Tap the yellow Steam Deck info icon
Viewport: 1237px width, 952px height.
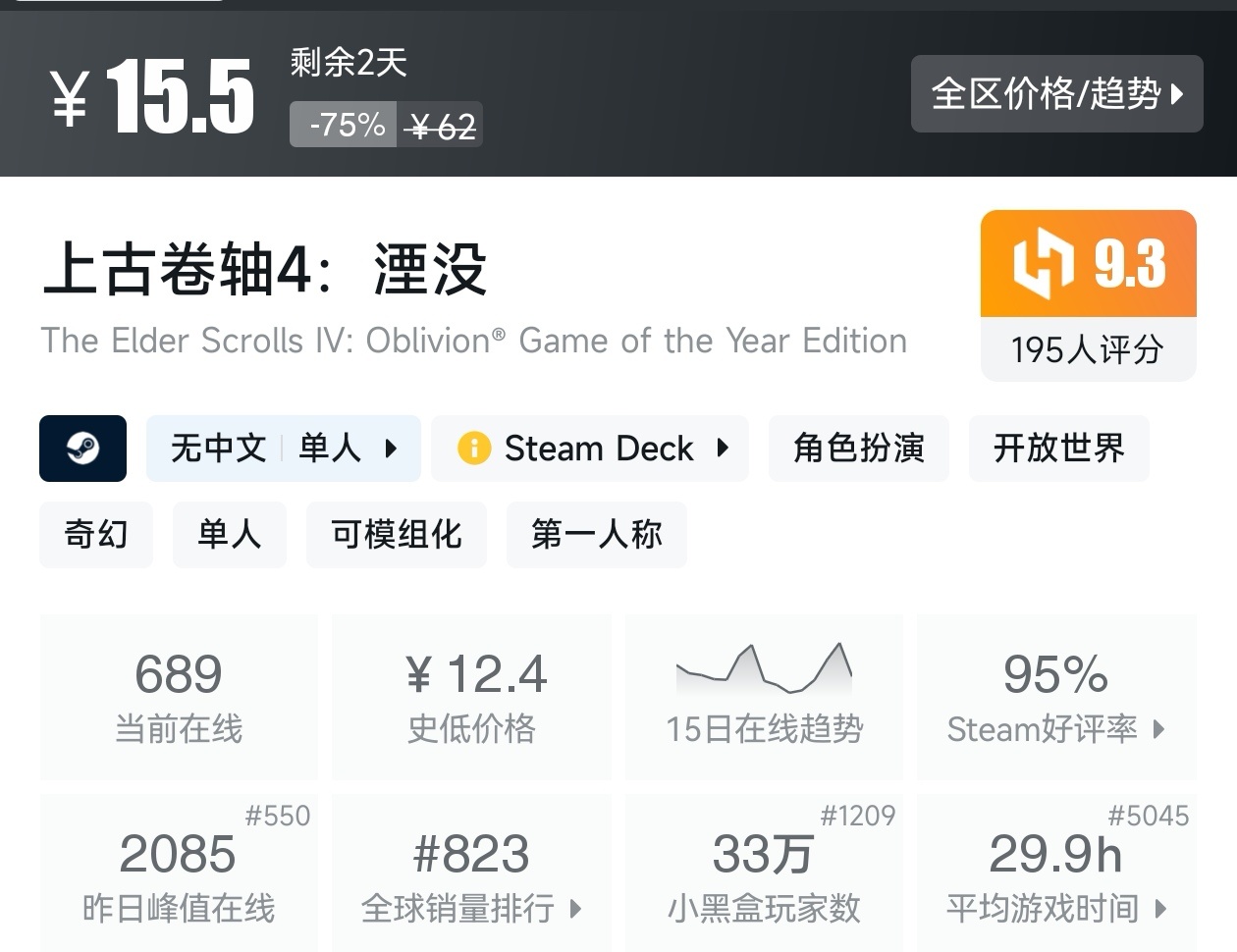coord(474,449)
